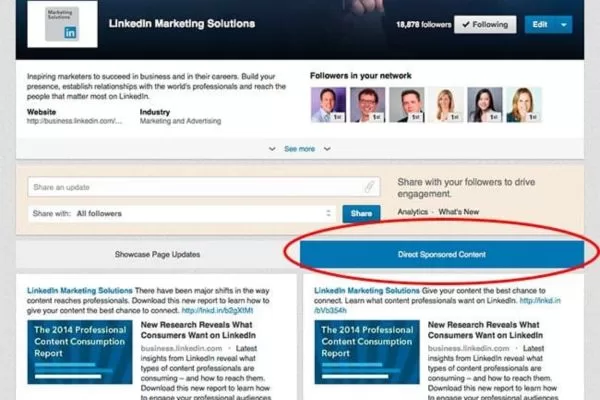
Task: Click the LinkedIn Marketing Solutions page title
Action: (x=182, y=24)
